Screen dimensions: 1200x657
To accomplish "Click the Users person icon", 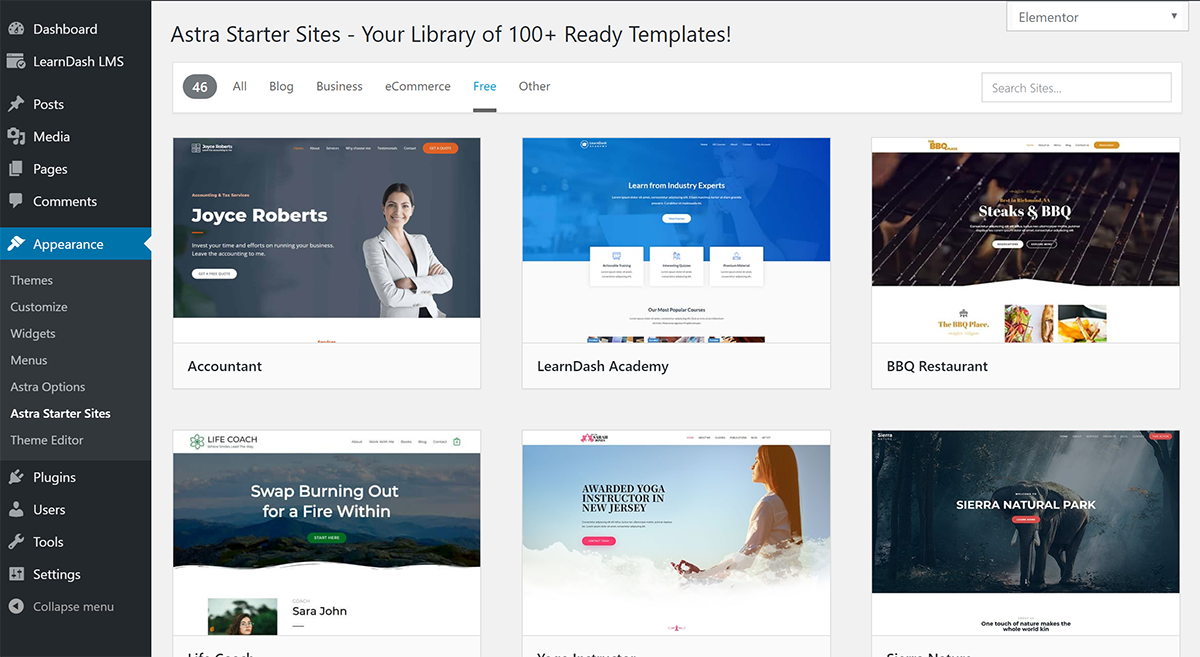I will pos(16,509).
